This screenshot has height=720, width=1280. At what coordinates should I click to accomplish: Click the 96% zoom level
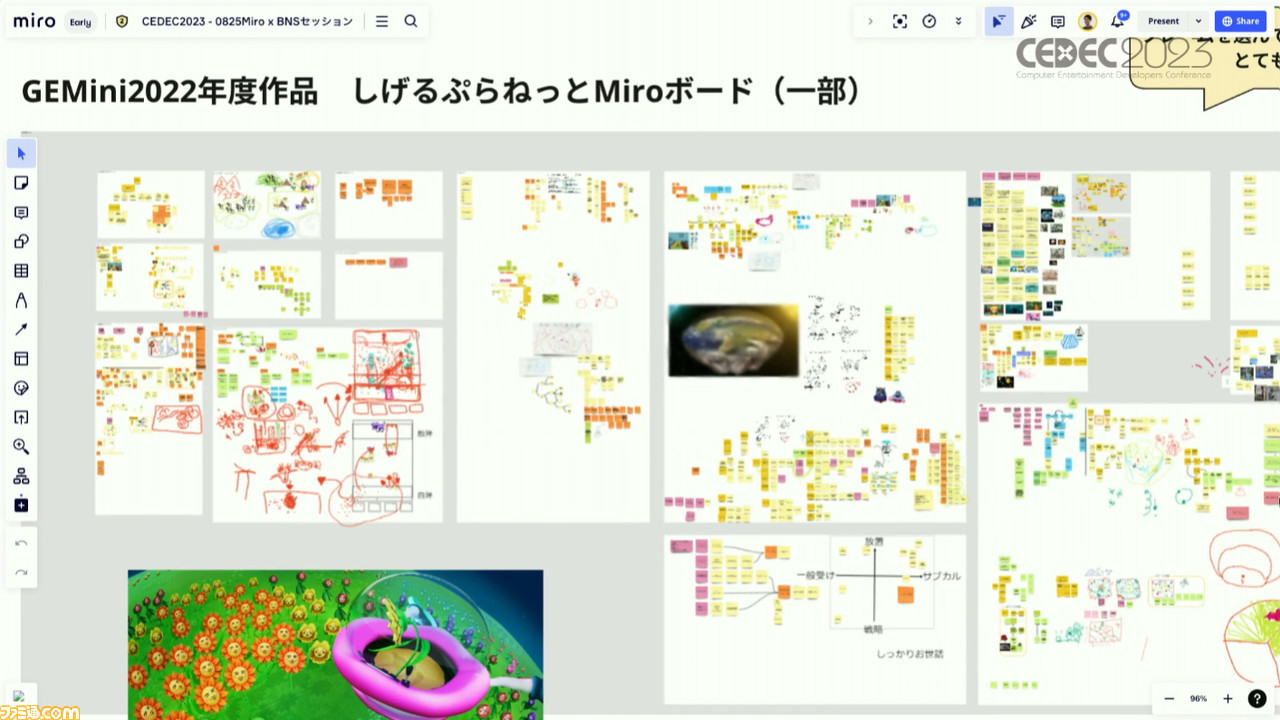(1198, 698)
